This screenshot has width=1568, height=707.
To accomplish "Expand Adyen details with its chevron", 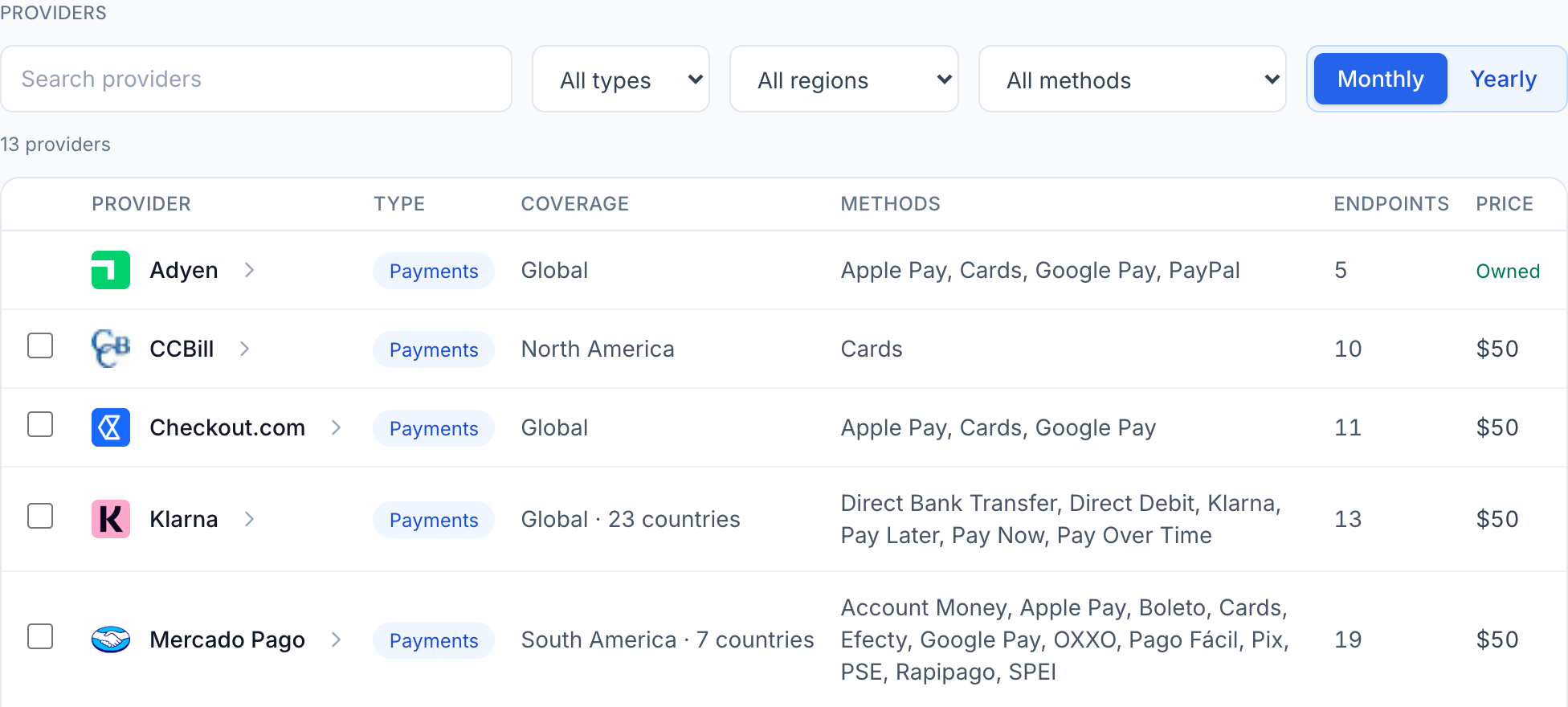I will point(250,270).
